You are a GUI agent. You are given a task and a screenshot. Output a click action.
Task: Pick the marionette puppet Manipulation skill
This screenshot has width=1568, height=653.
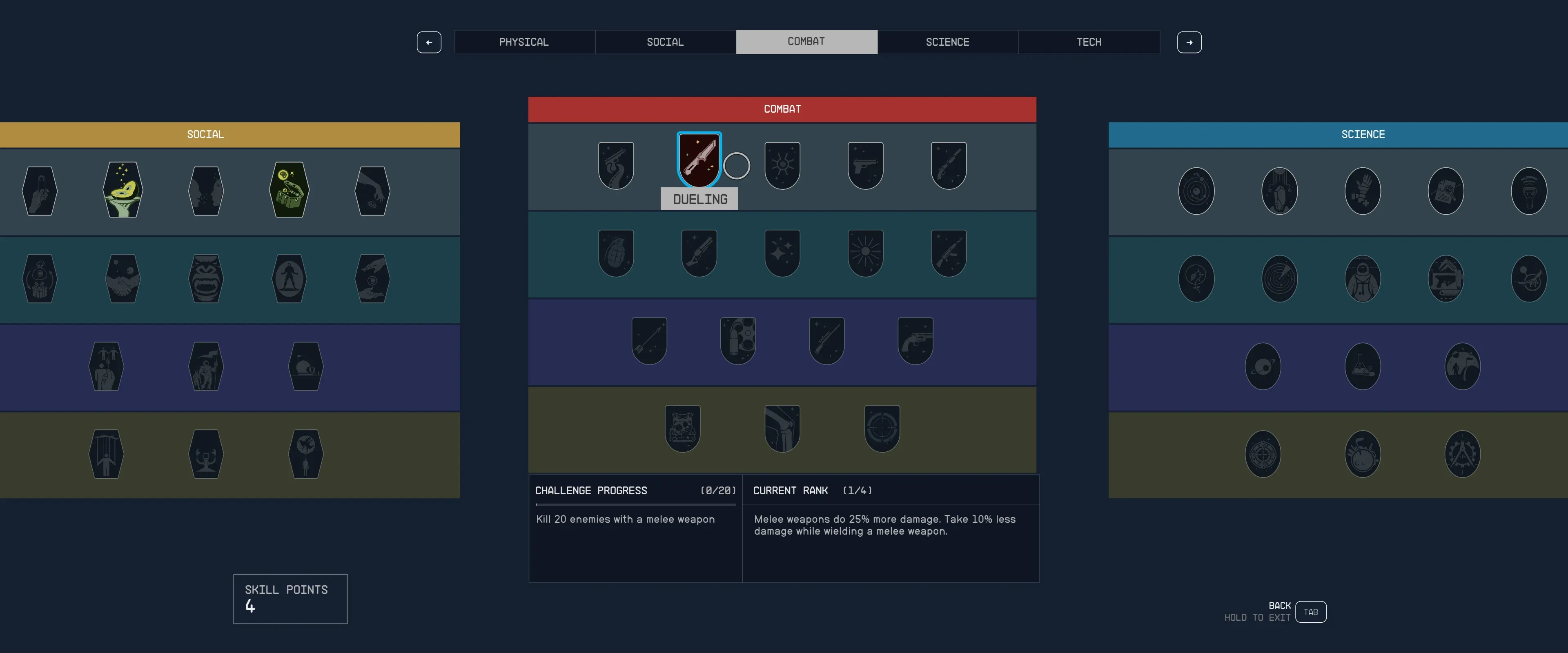(x=106, y=454)
